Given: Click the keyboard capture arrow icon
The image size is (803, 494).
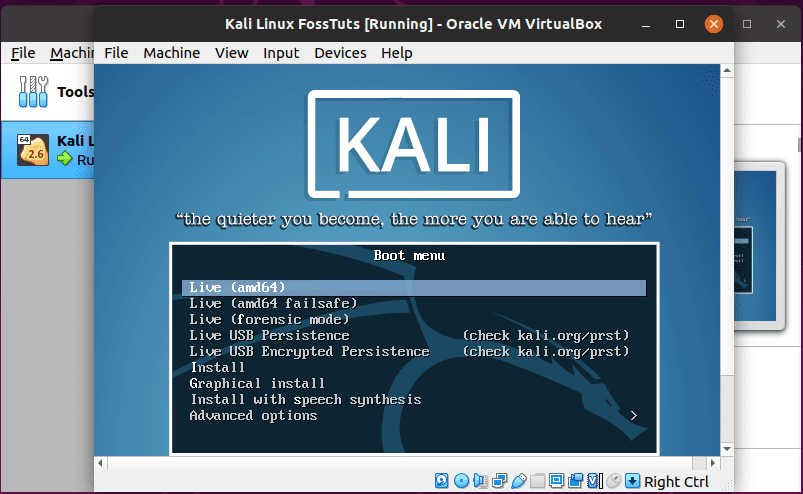Looking at the screenshot, I should (x=633, y=481).
